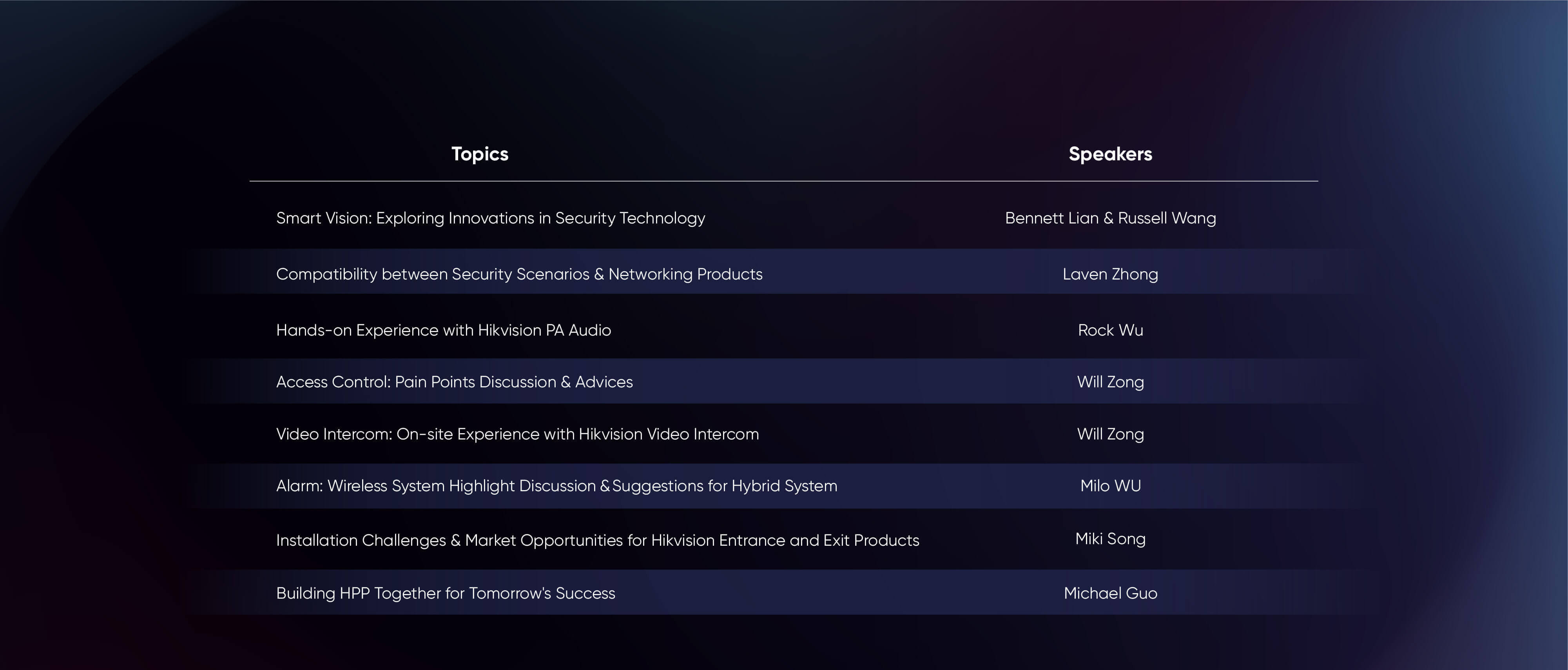Viewport: 1568px width, 670px height.
Task: Select Hands-on Experience with Hikvision PA Audio
Action: [x=443, y=330]
